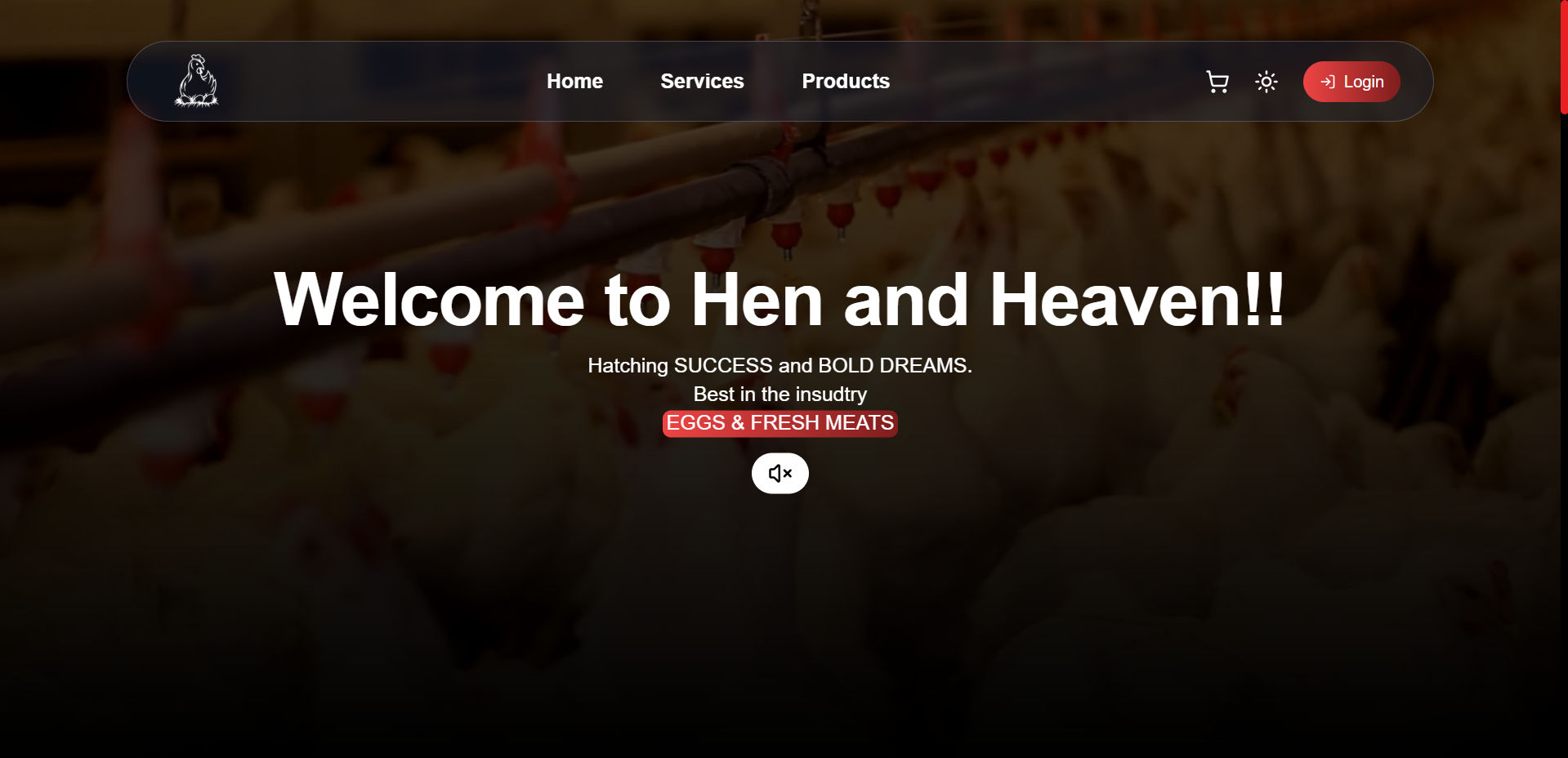This screenshot has height=758, width=1568.
Task: Click the EGGS & FRESH MEATS badge
Action: [780, 423]
